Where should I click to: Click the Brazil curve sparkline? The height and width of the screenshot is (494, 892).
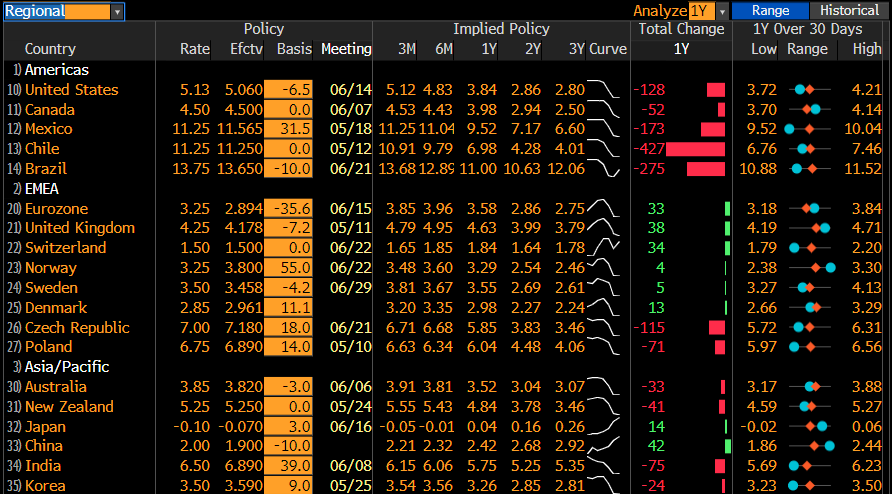[x=603, y=168]
